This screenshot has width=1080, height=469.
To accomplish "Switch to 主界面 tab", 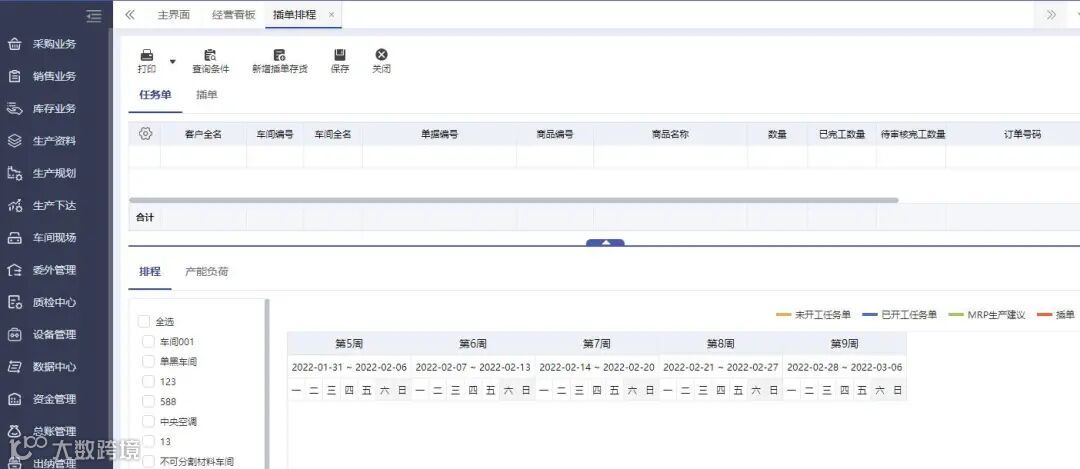I will tap(174, 14).
